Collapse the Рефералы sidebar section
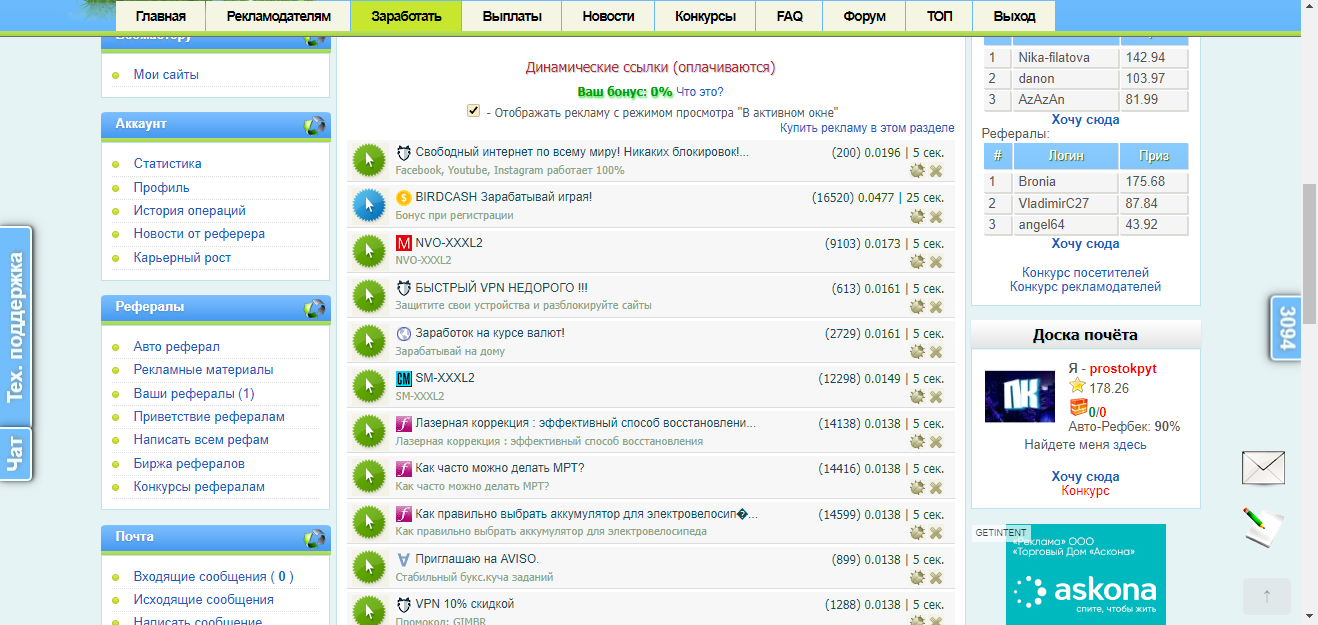The image size is (1318, 625). pyautogui.click(x=316, y=309)
